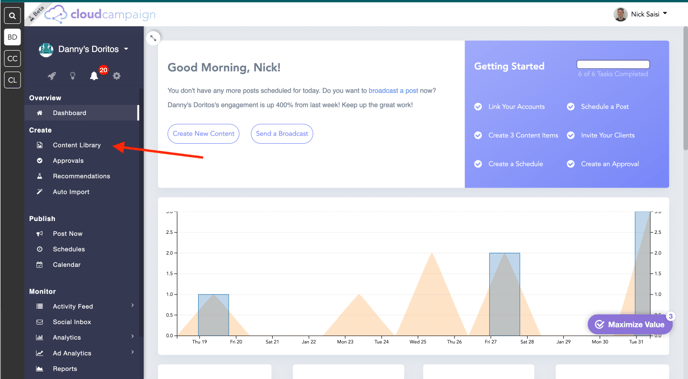Open Post Now menu item
Viewport: 688px width, 379px height.
(68, 234)
